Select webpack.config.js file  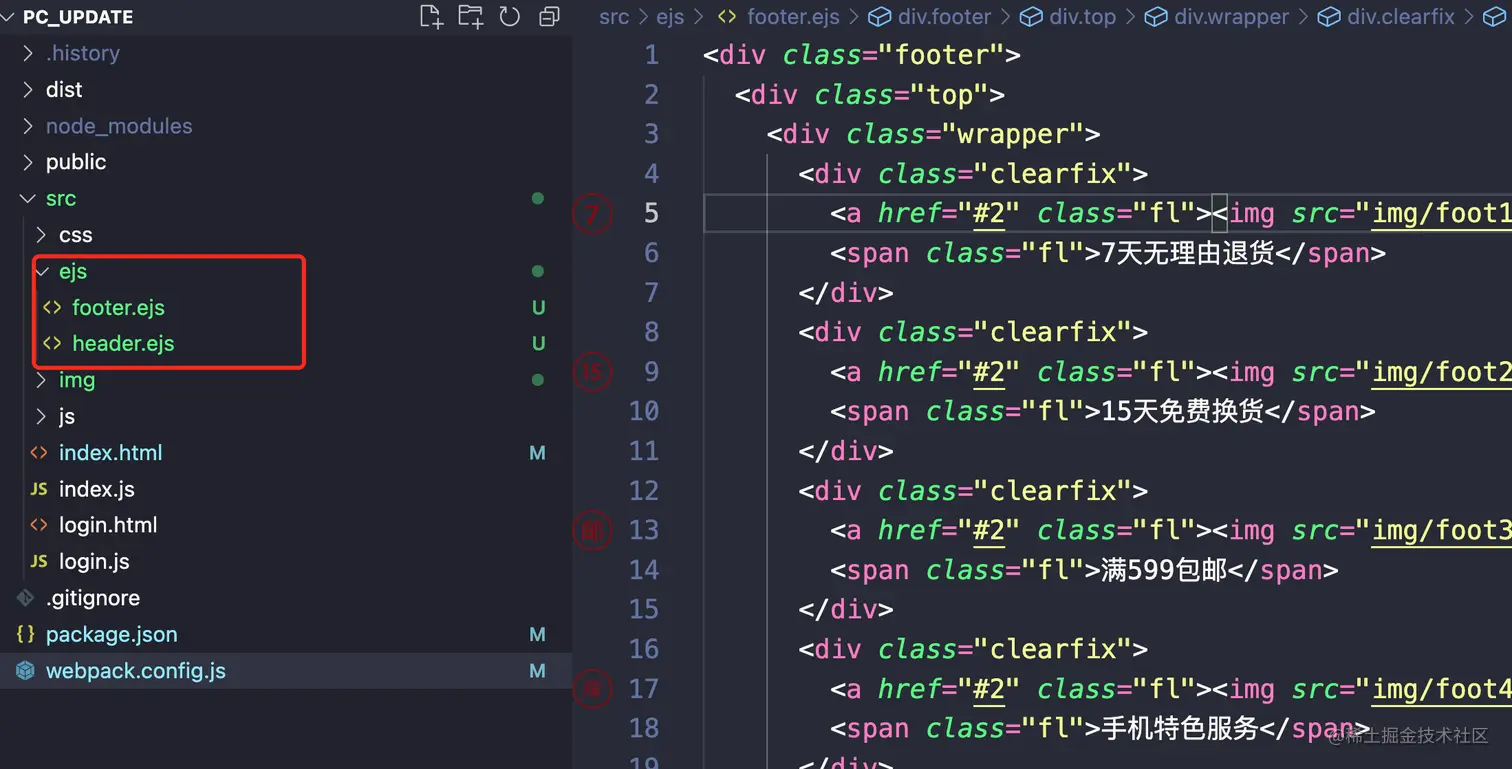pyautogui.click(x=136, y=671)
